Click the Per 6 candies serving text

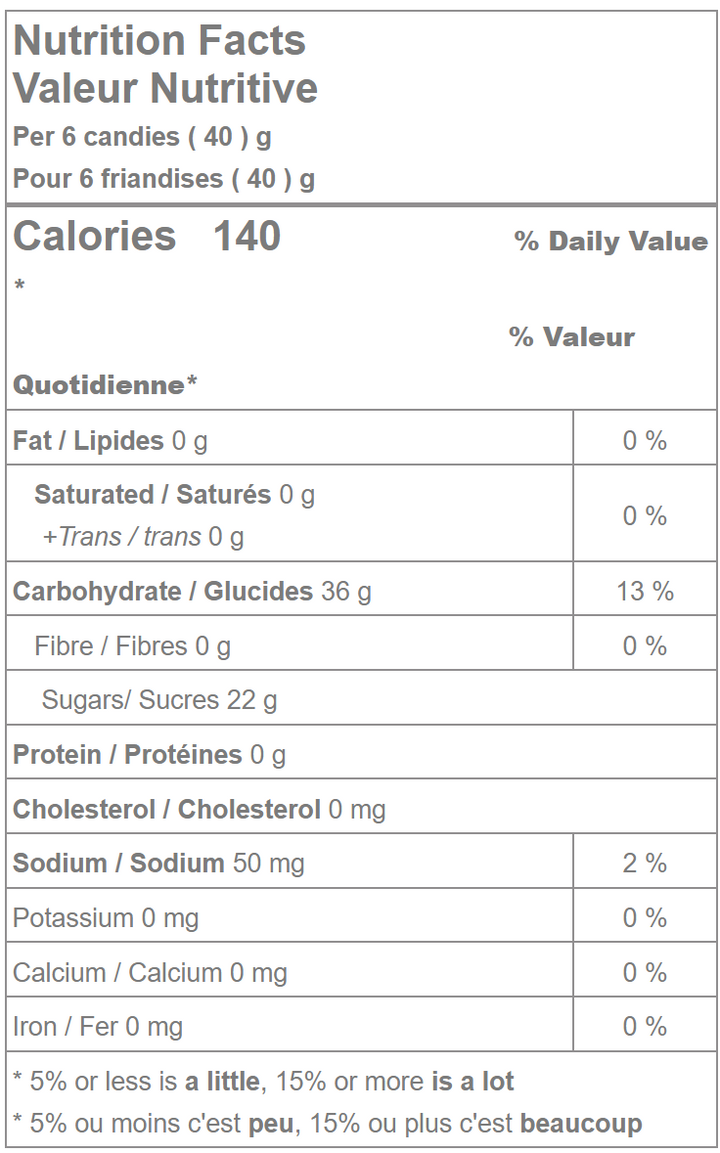pyautogui.click(x=142, y=136)
